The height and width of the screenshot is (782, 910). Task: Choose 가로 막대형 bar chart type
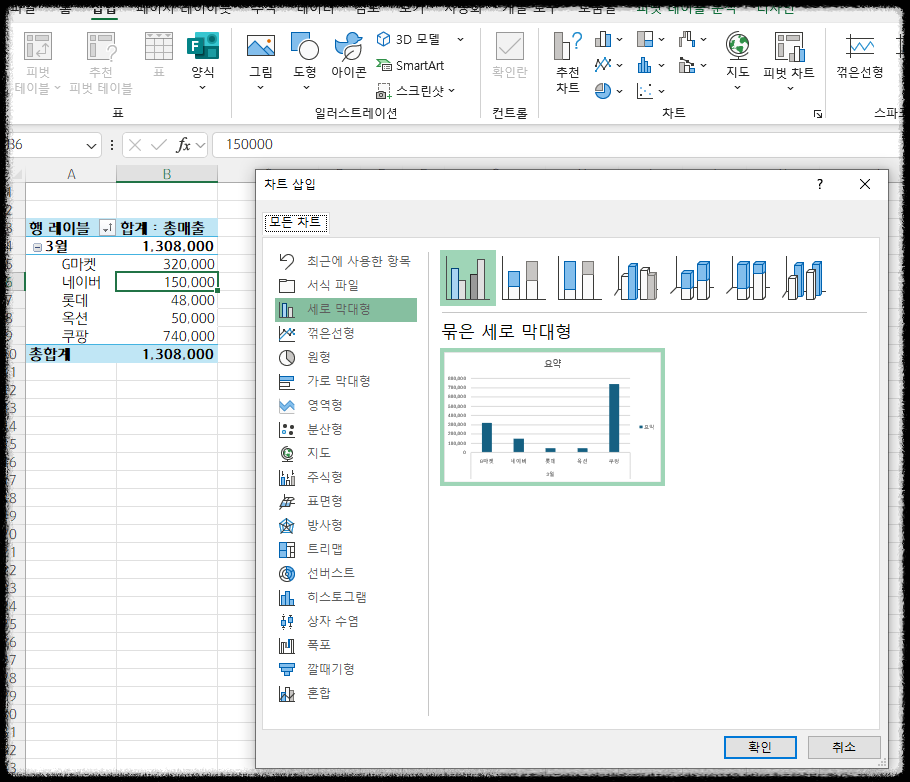tap(346, 381)
